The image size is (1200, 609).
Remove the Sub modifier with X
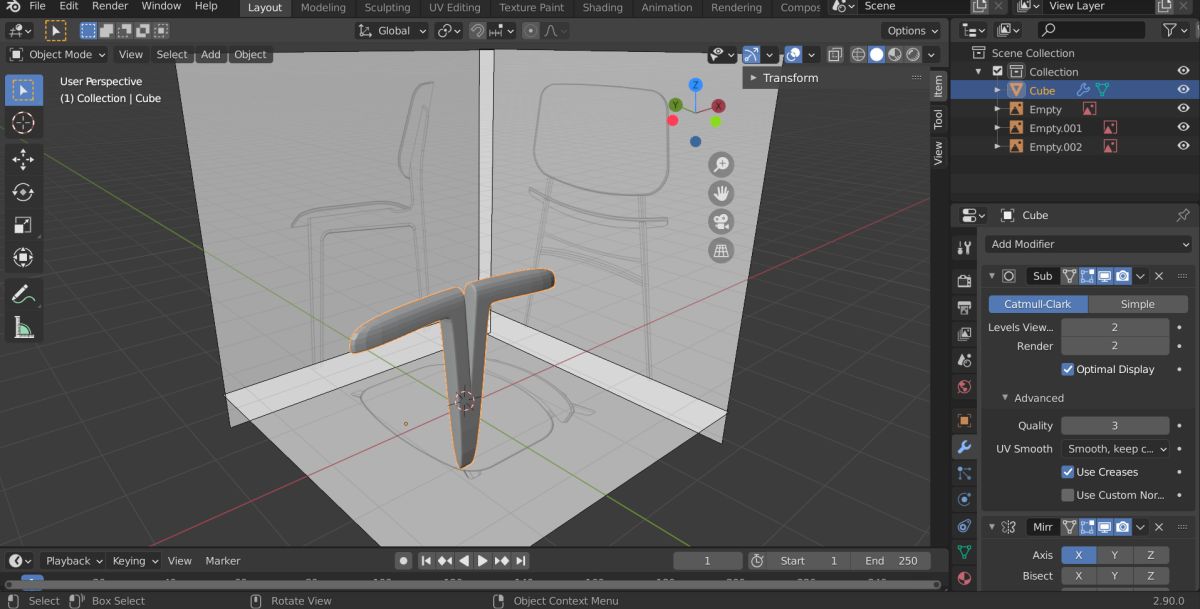click(1159, 276)
